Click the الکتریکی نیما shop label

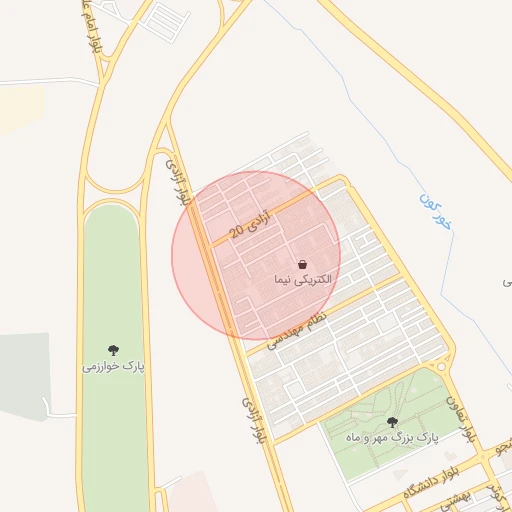[x=303, y=279]
